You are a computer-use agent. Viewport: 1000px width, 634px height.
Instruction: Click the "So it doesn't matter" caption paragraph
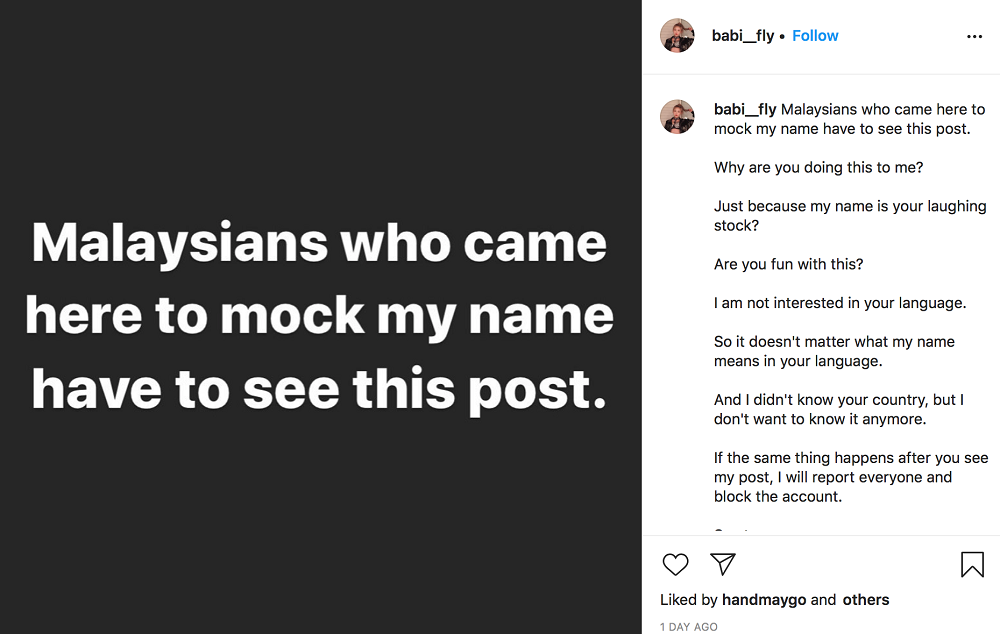coord(834,351)
